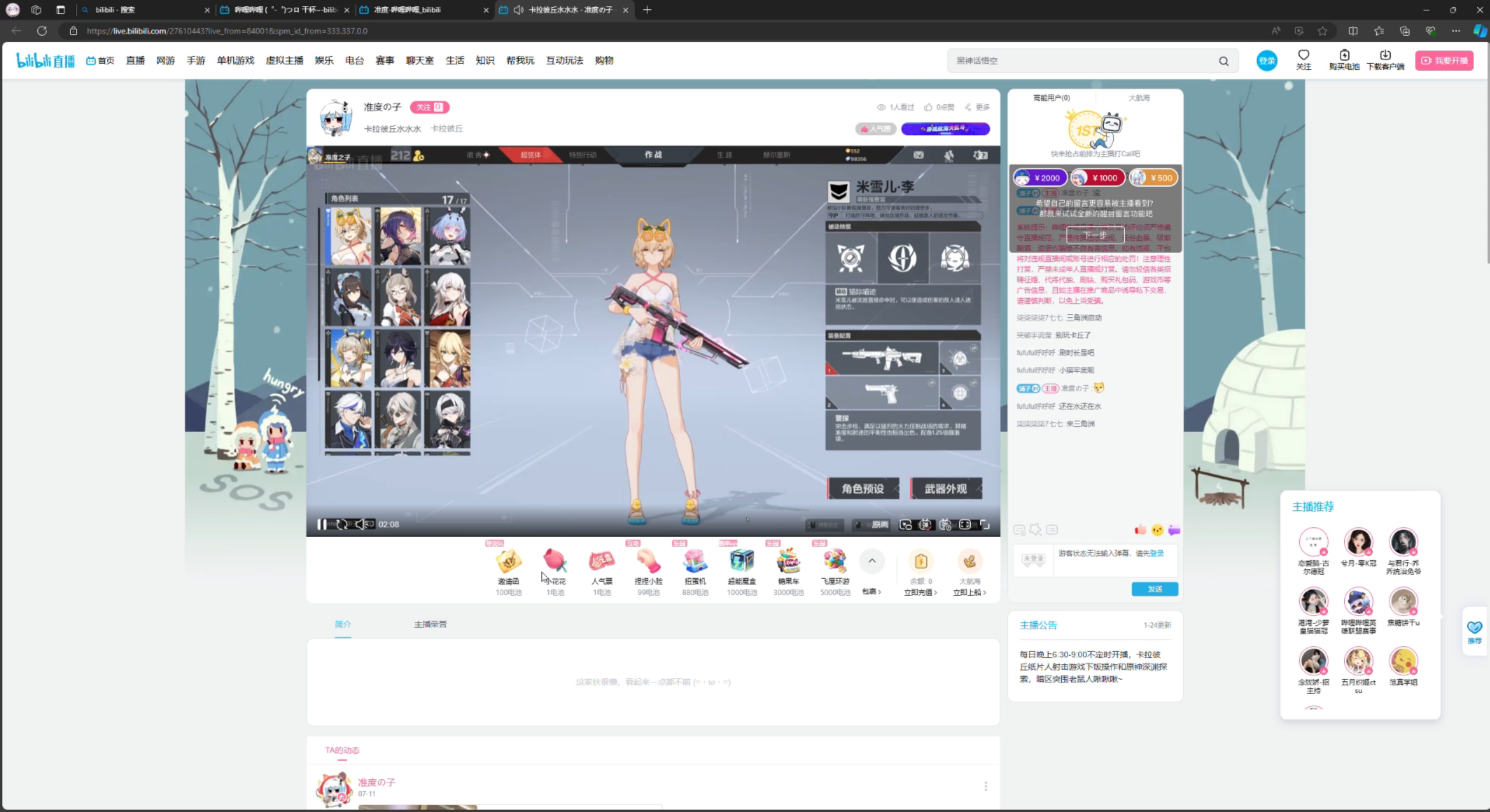Switch player to web fullscreen
The width and height of the screenshot is (1490, 812).
tap(965, 525)
